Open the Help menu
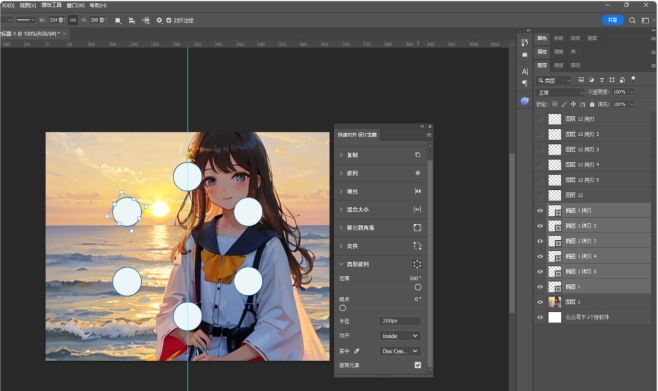Viewport: 658px width, 391px height. pos(98,5)
